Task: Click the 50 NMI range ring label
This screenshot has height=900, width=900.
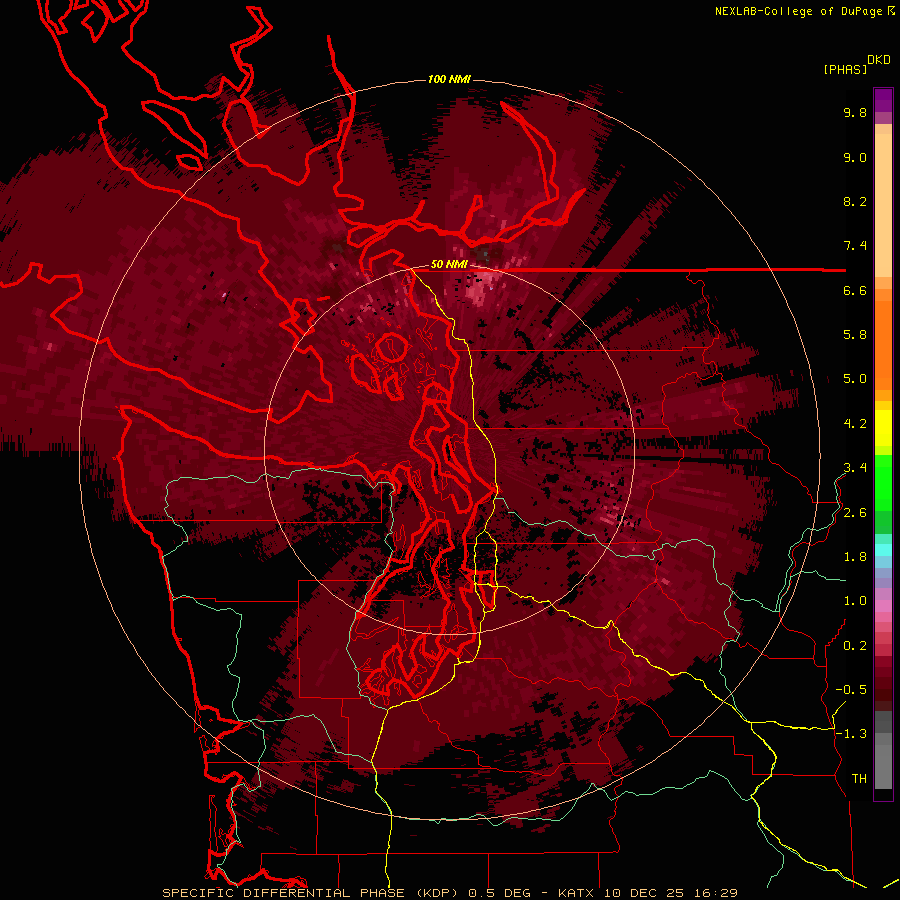Action: point(449,264)
